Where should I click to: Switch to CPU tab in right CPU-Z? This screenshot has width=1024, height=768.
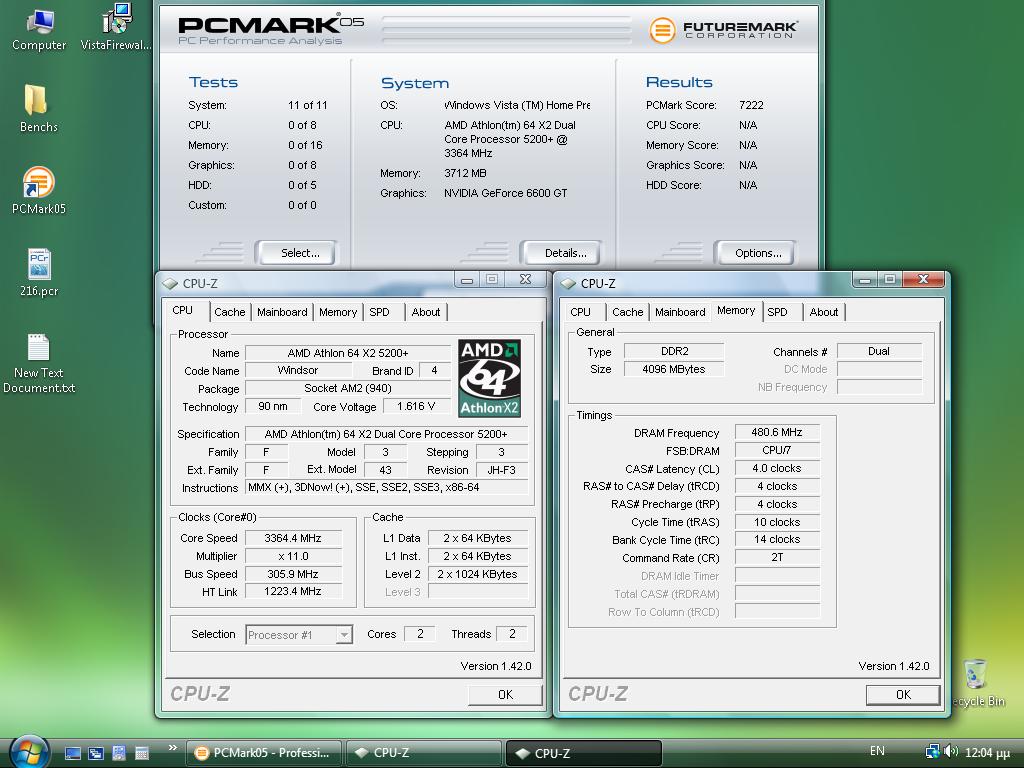pyautogui.click(x=580, y=312)
